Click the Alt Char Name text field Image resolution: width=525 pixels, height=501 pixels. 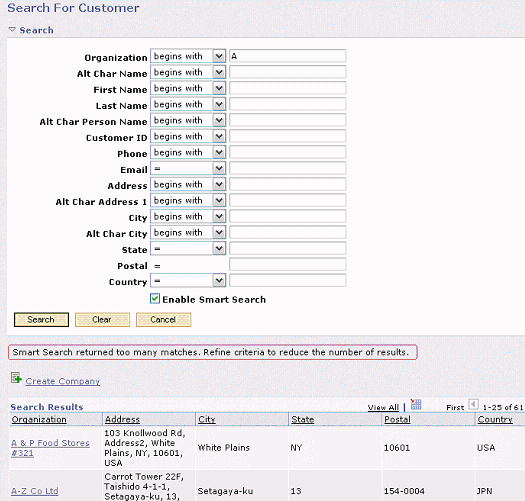pos(288,72)
